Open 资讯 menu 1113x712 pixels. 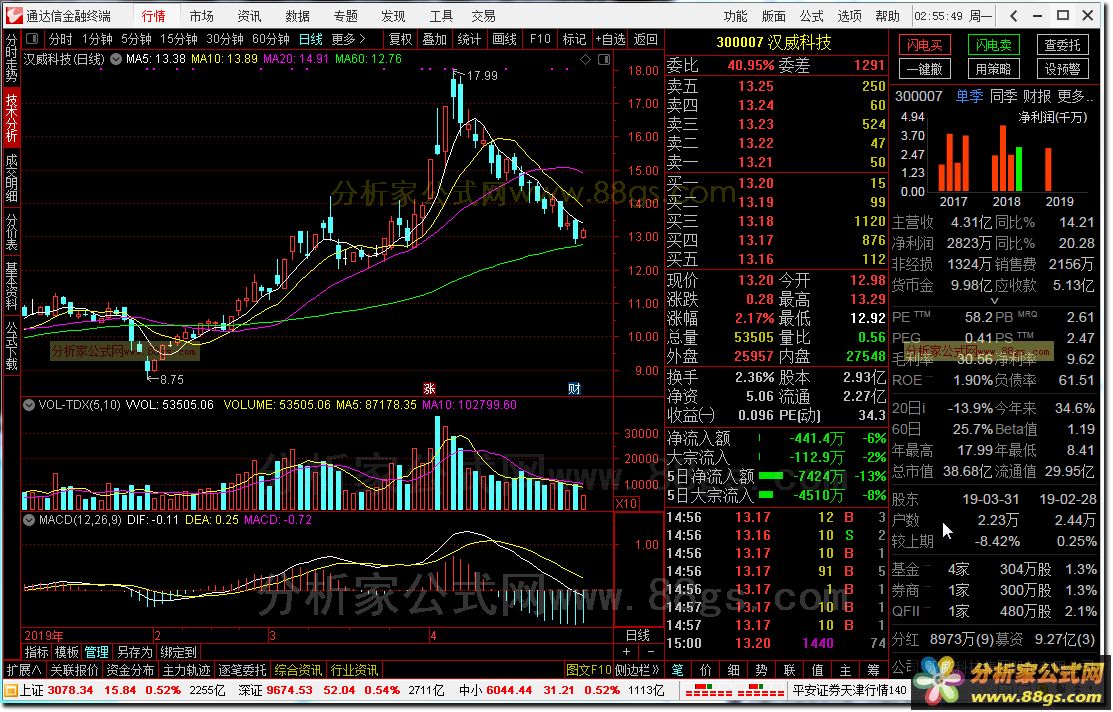(x=249, y=16)
